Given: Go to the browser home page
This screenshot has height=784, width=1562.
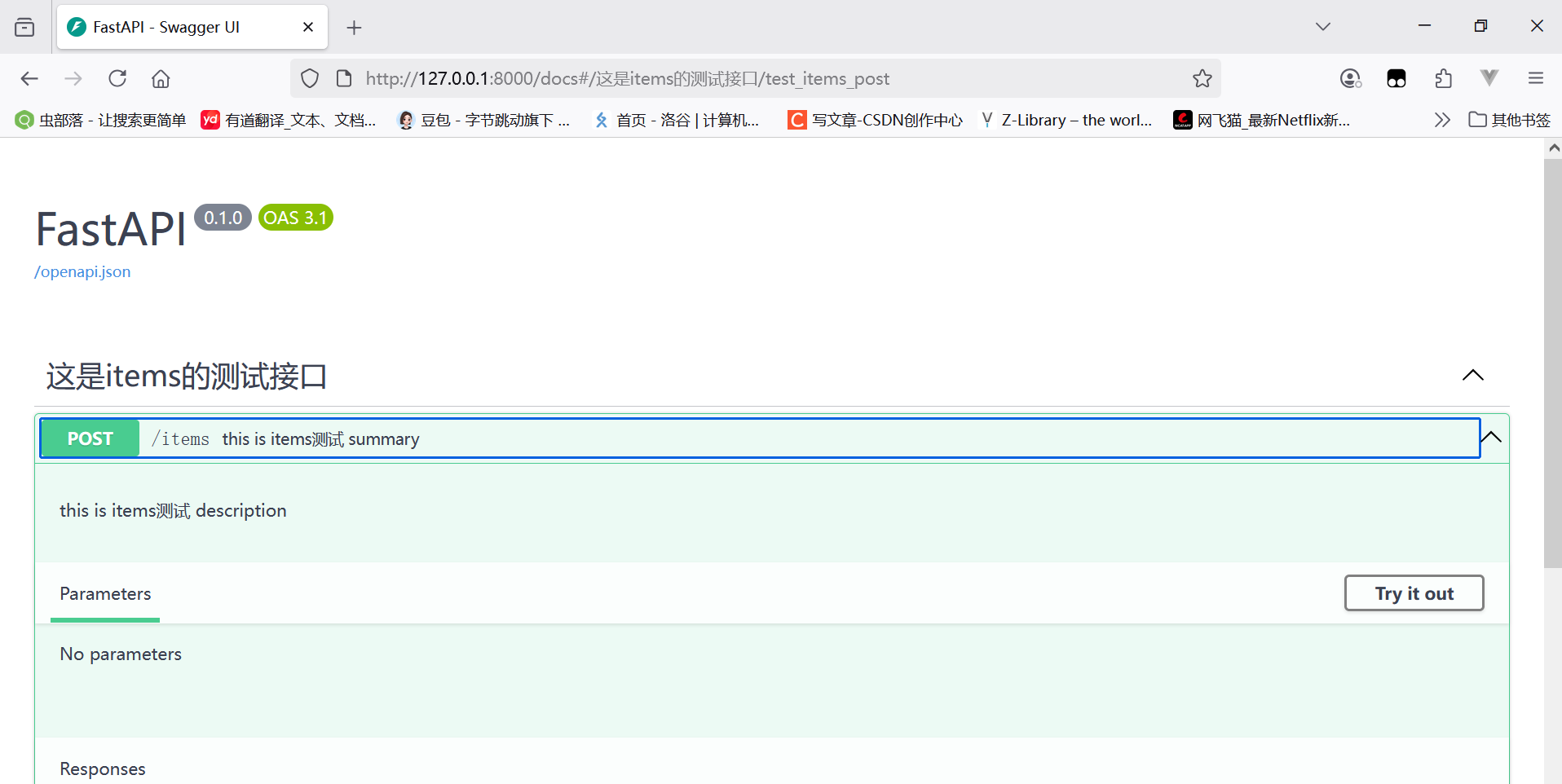Looking at the screenshot, I should click(x=161, y=78).
